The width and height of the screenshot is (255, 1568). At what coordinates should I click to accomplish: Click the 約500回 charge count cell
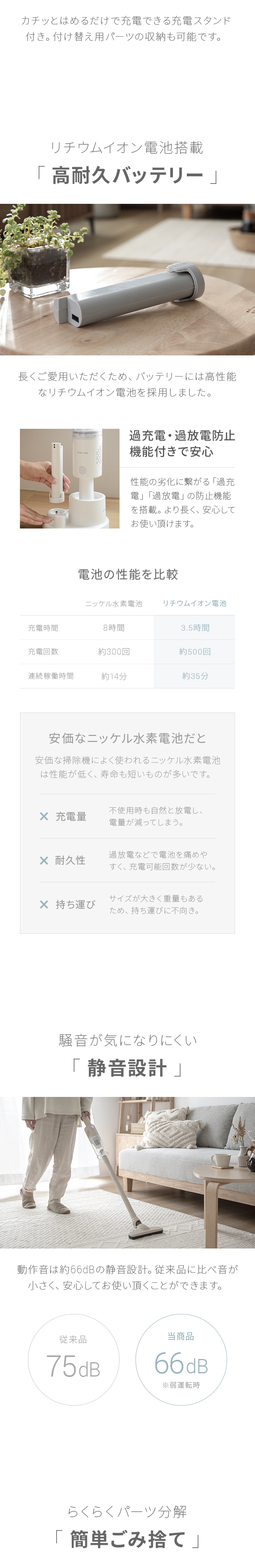pyautogui.click(x=195, y=652)
